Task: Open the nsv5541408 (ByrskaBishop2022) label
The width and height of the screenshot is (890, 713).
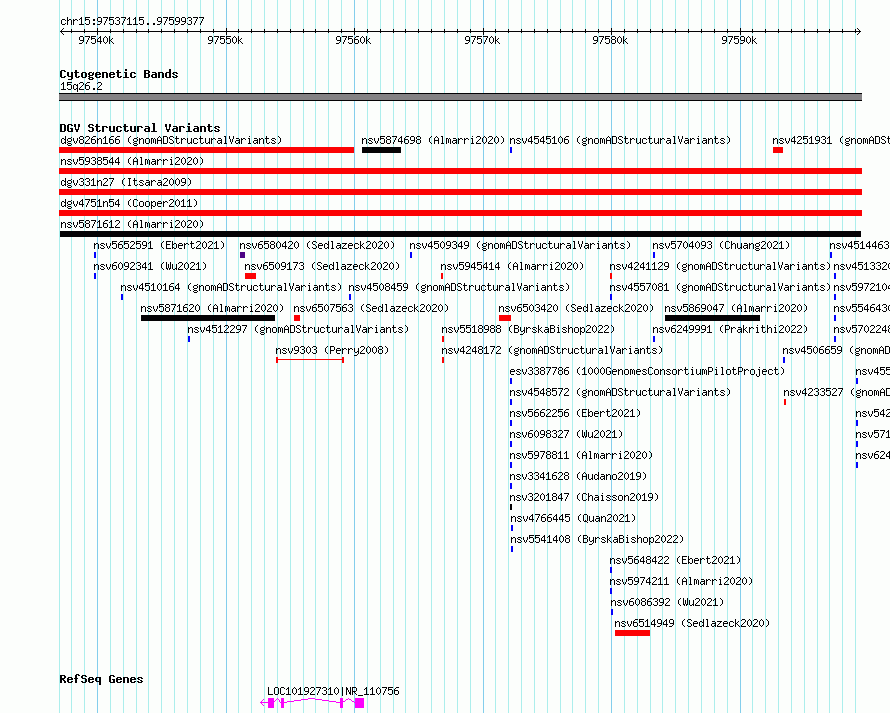Action: [x=597, y=539]
